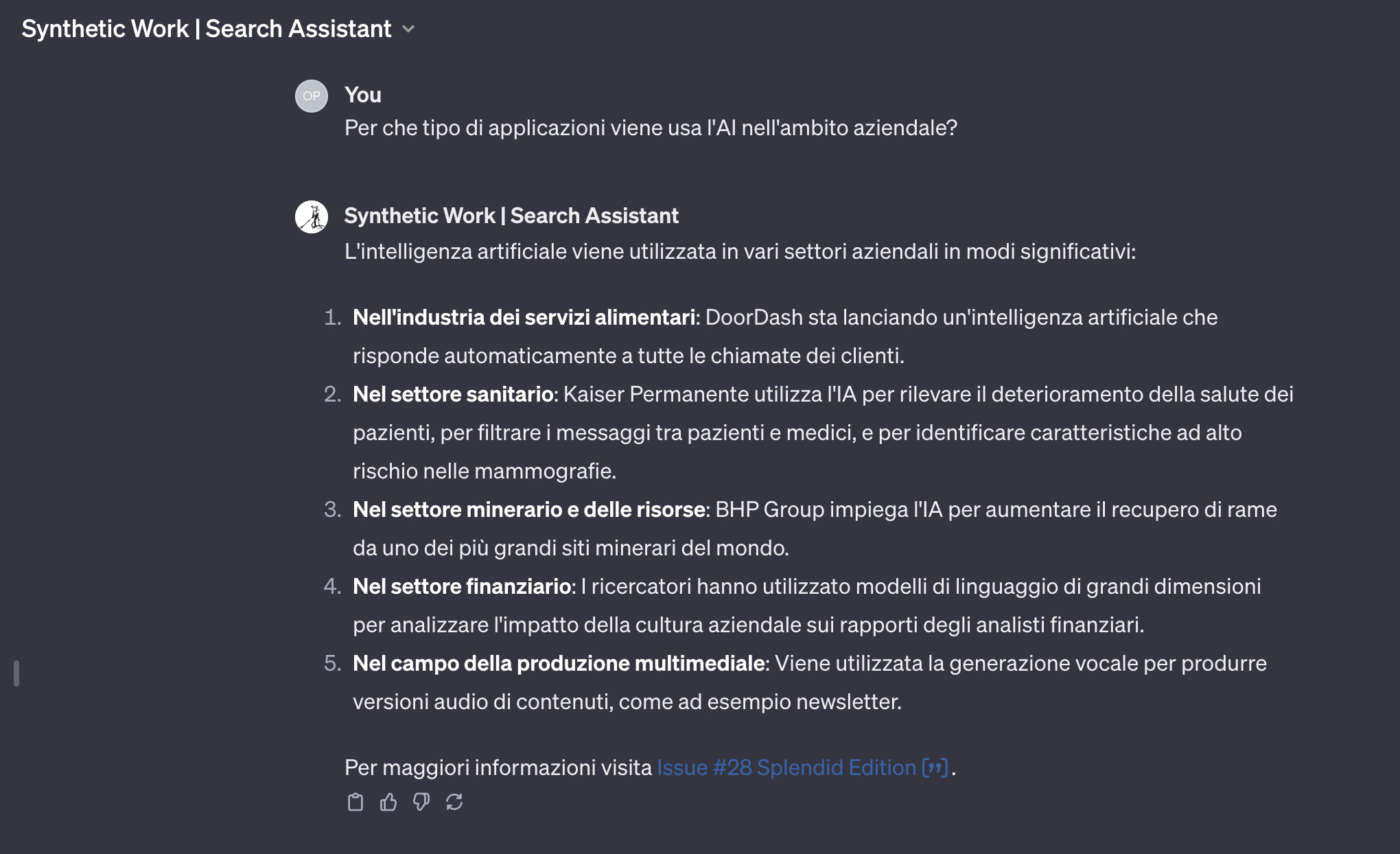Click the citation quote icon after link
Image resolution: width=1400 pixels, height=854 pixels.
935,768
